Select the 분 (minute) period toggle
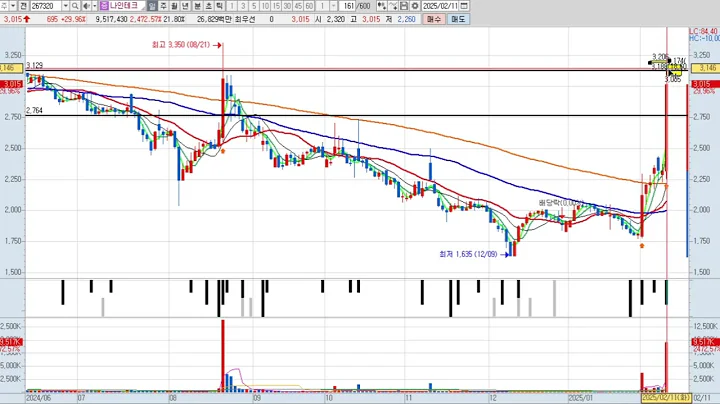720x404 pixels. point(197,6)
